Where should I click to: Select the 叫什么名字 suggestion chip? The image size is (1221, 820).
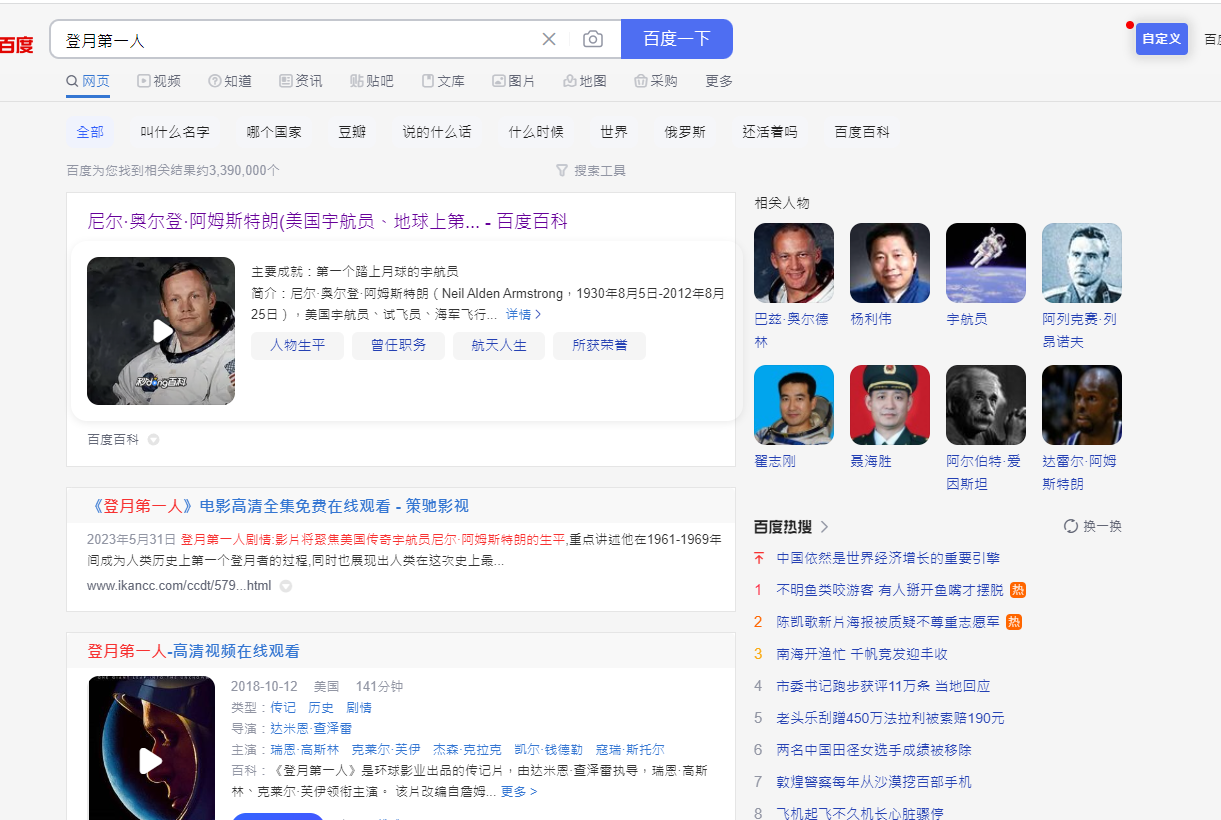click(175, 132)
